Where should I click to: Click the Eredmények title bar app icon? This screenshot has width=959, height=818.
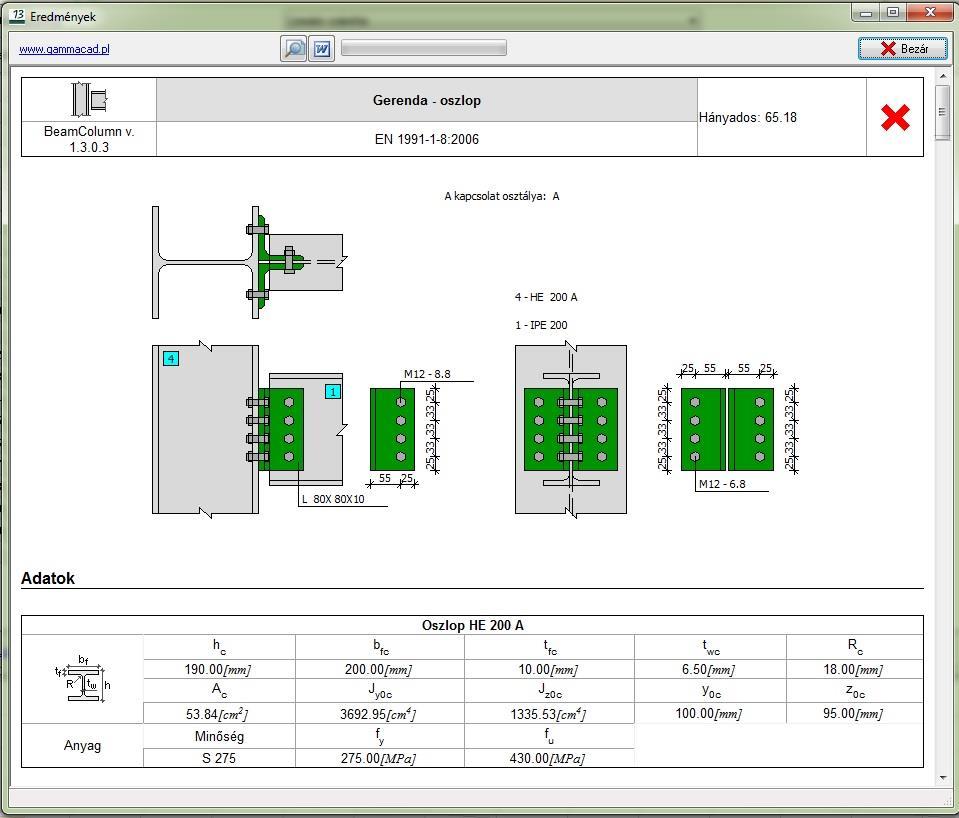pos(18,16)
